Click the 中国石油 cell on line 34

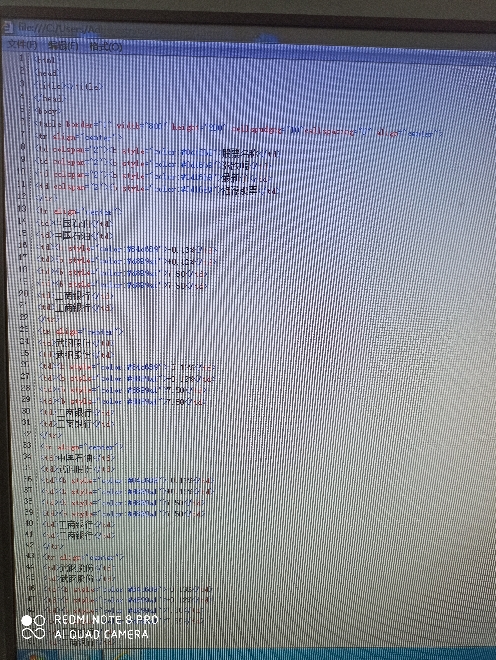point(75,458)
